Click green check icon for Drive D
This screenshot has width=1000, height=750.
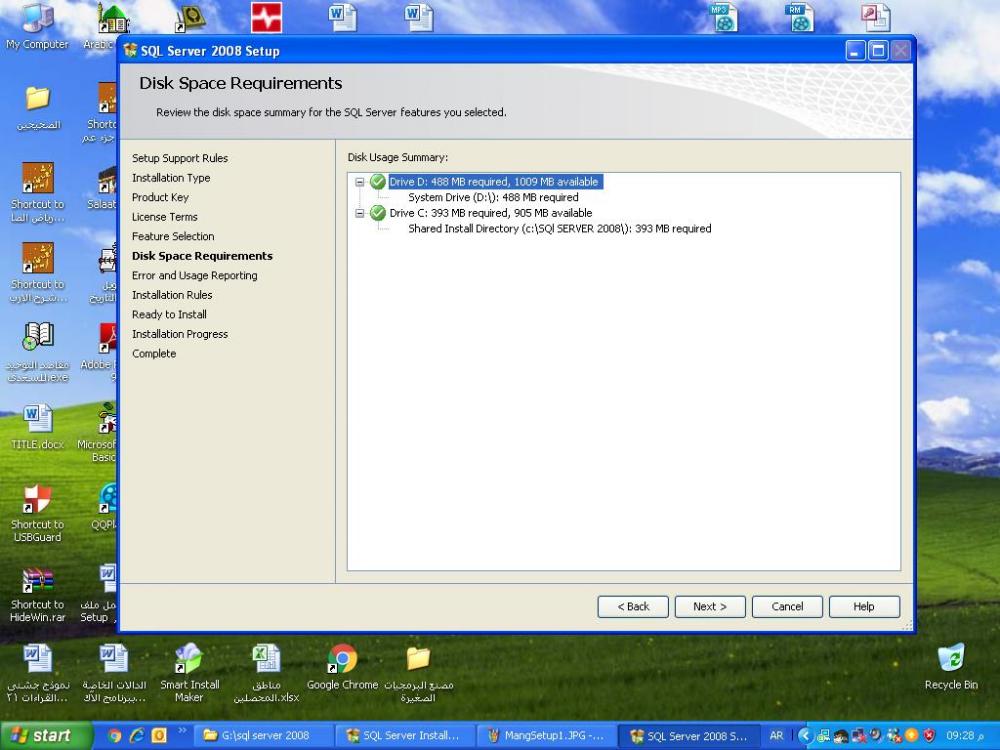pyautogui.click(x=378, y=182)
